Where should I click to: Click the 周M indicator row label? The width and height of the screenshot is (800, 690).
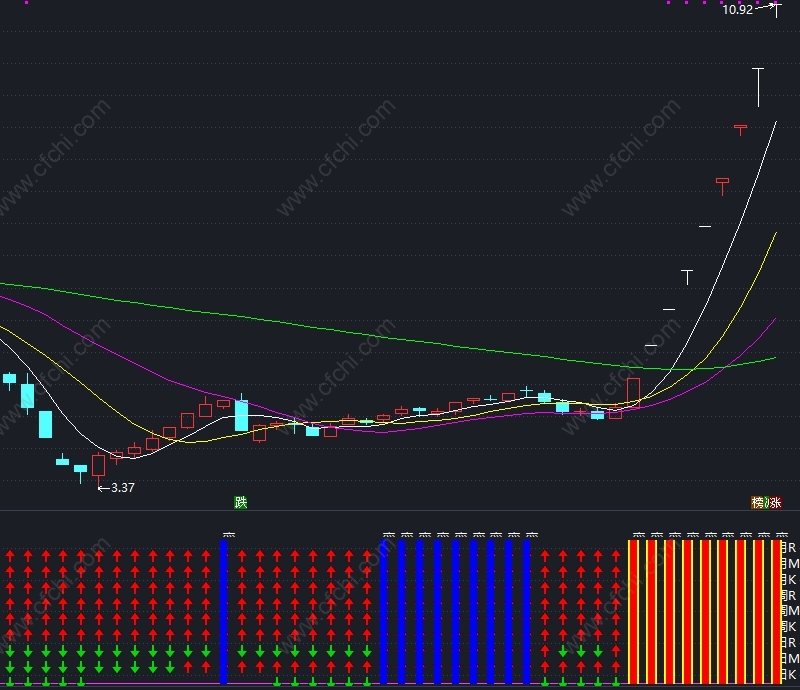pos(789,611)
